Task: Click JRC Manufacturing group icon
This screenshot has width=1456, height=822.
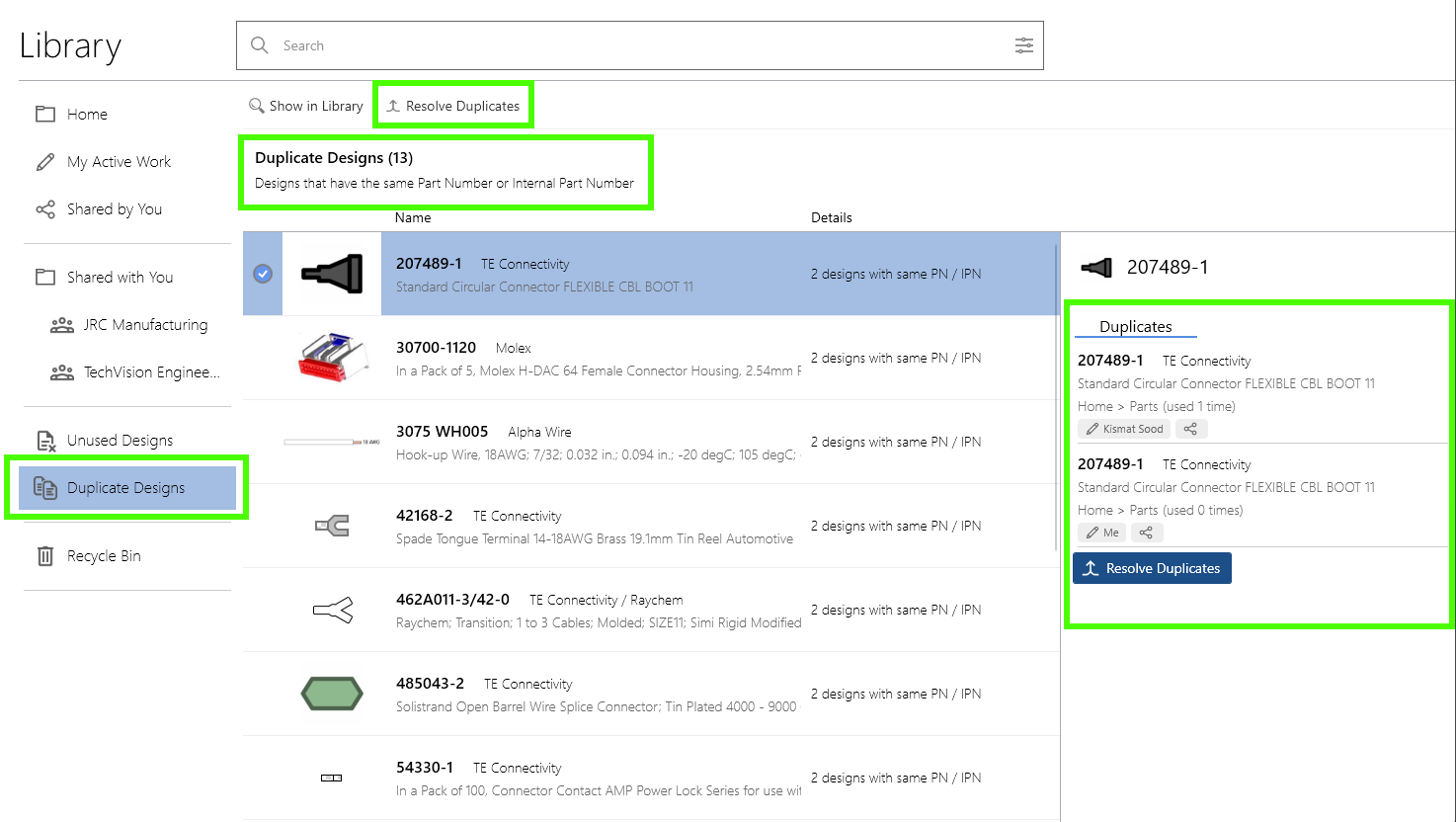Action: tap(62, 324)
